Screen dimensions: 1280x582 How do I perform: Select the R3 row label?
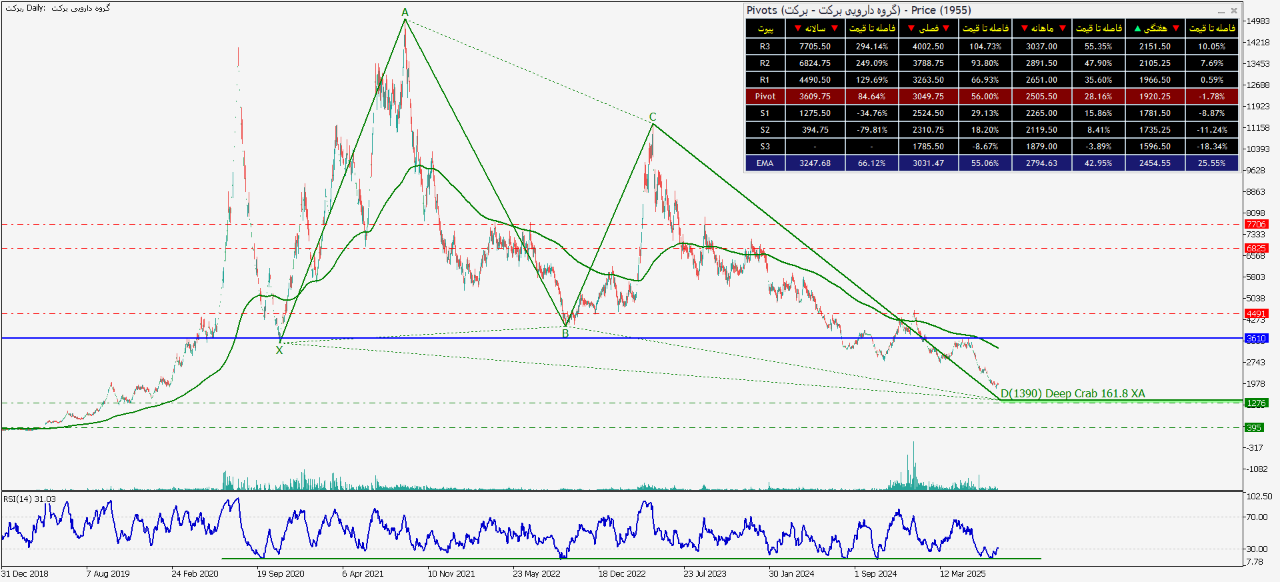pos(765,46)
